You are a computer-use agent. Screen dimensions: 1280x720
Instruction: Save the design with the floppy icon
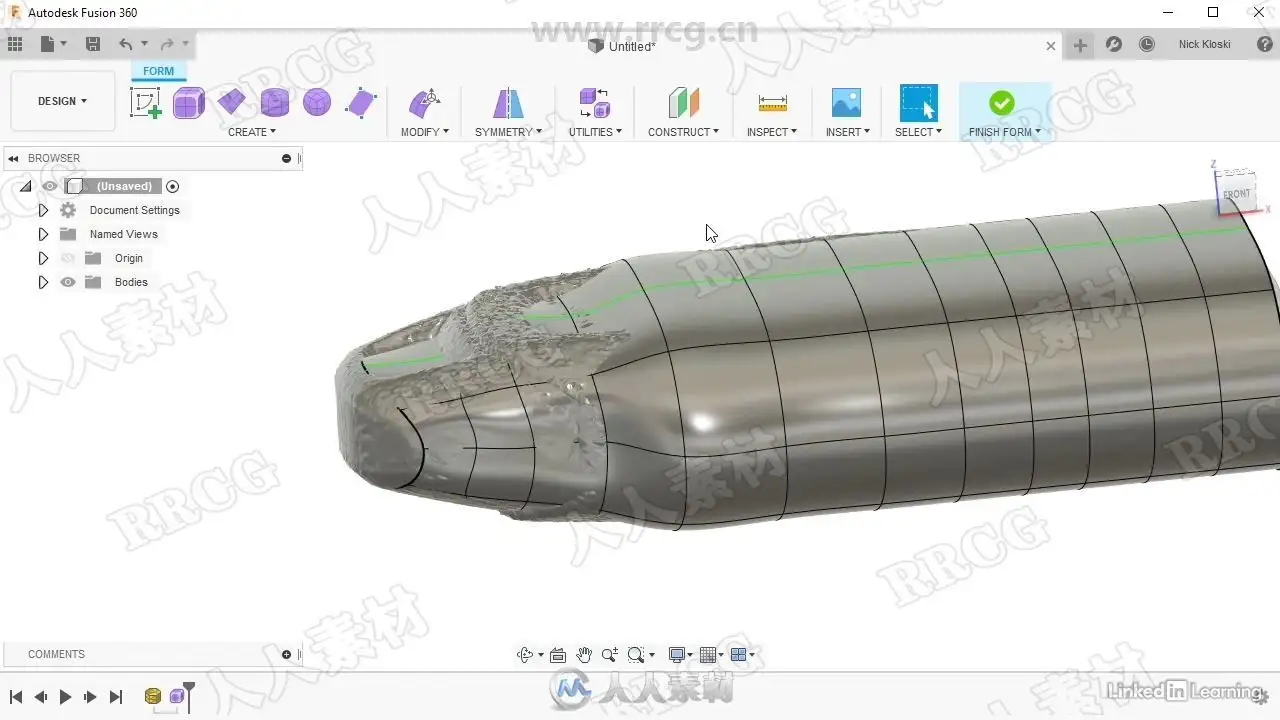93,44
